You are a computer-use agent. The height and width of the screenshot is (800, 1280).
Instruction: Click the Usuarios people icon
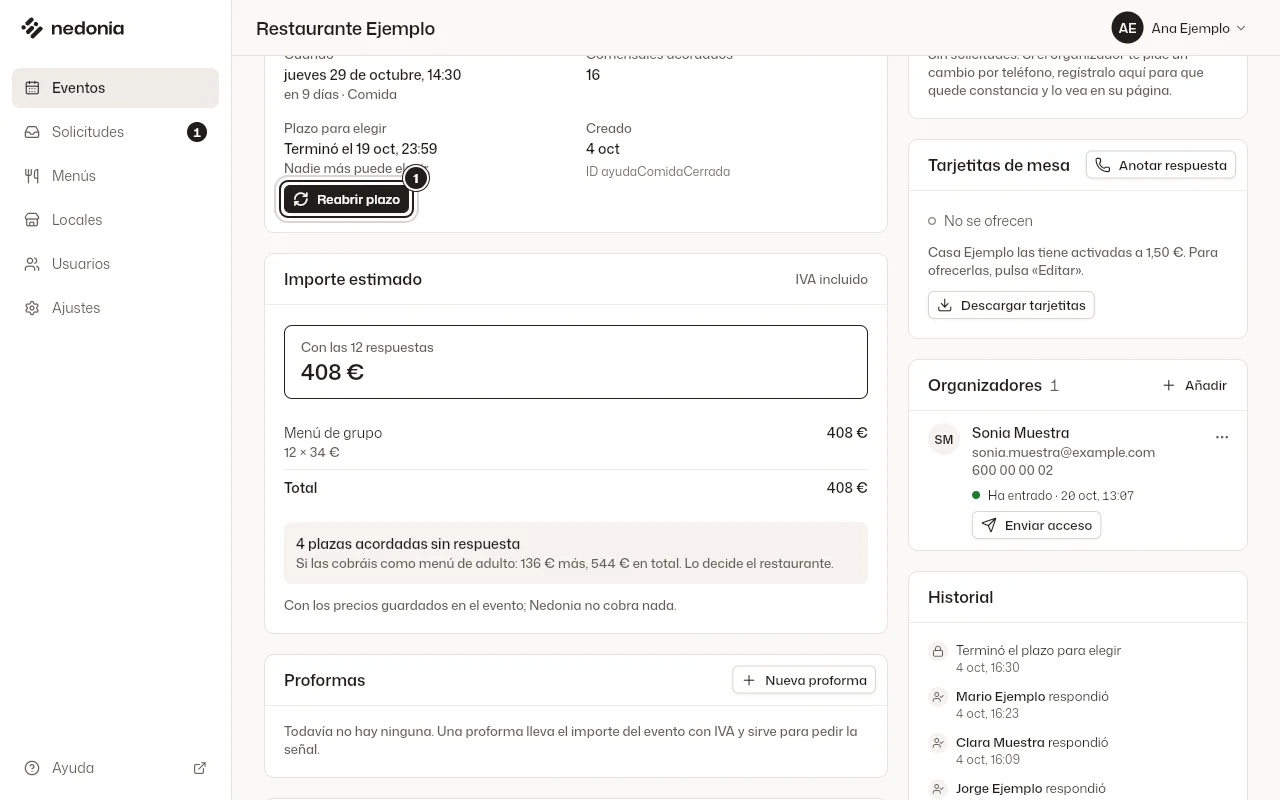point(32,264)
